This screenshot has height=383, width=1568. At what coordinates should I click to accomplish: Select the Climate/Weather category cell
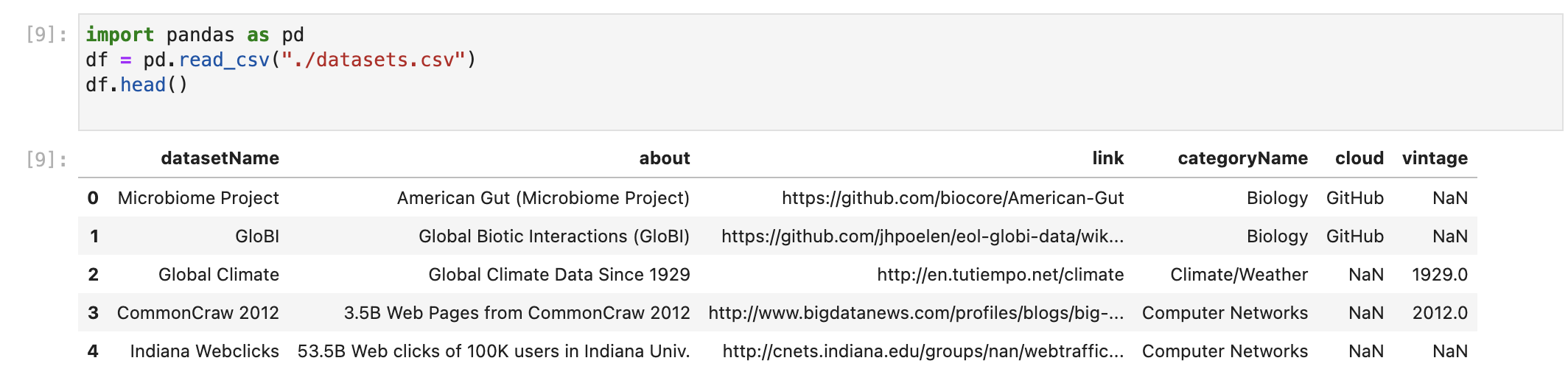pyautogui.click(x=1239, y=275)
